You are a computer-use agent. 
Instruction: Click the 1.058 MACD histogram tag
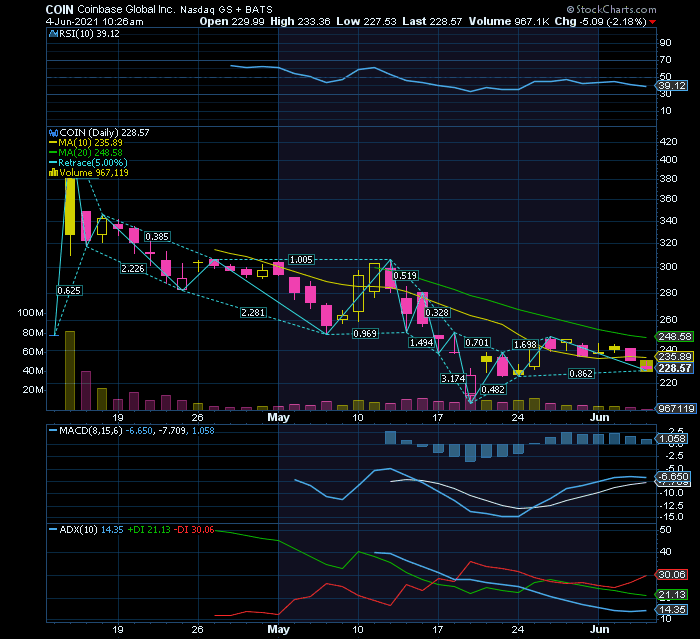(672, 439)
